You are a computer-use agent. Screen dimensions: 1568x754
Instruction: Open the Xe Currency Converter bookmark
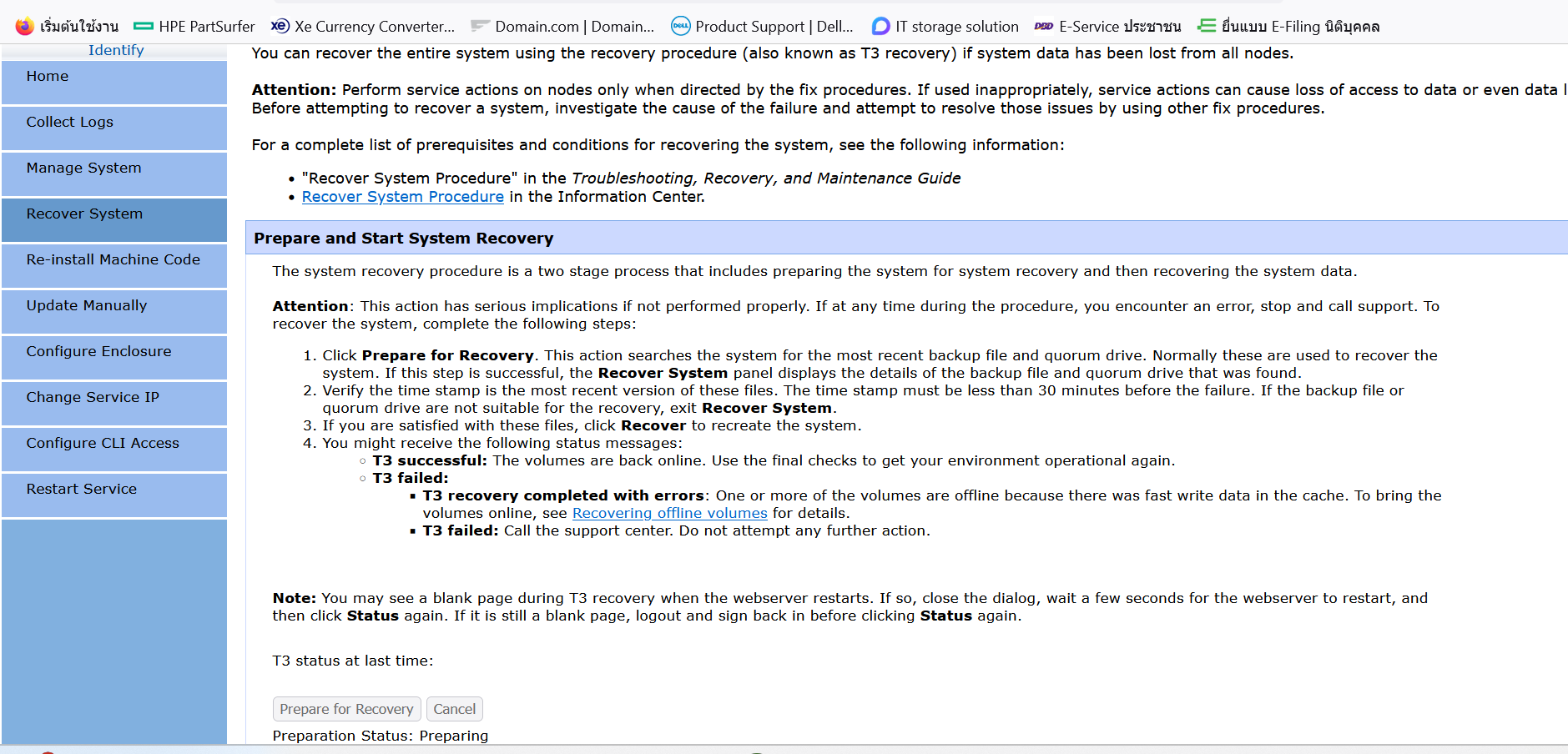[x=363, y=27]
